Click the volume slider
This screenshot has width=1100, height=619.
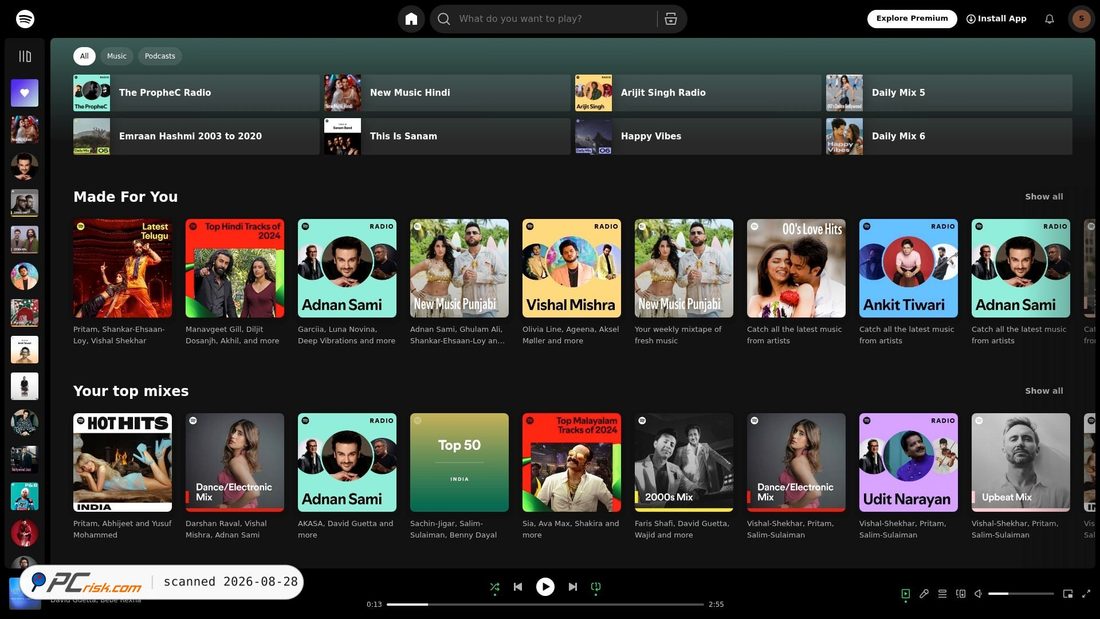point(1021,594)
